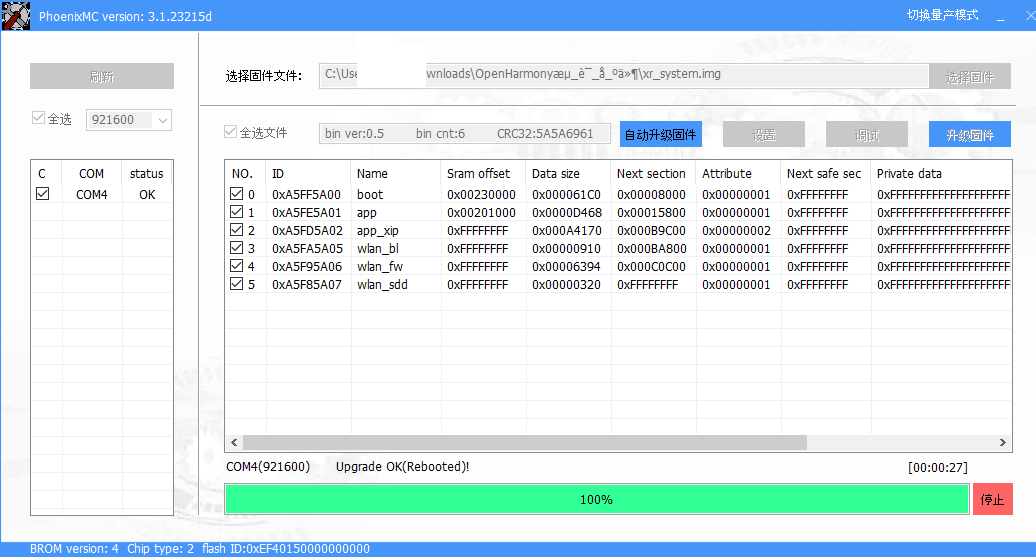
Task: Select the ID cell 0xA5FF5A00
Action: click(x=307, y=194)
